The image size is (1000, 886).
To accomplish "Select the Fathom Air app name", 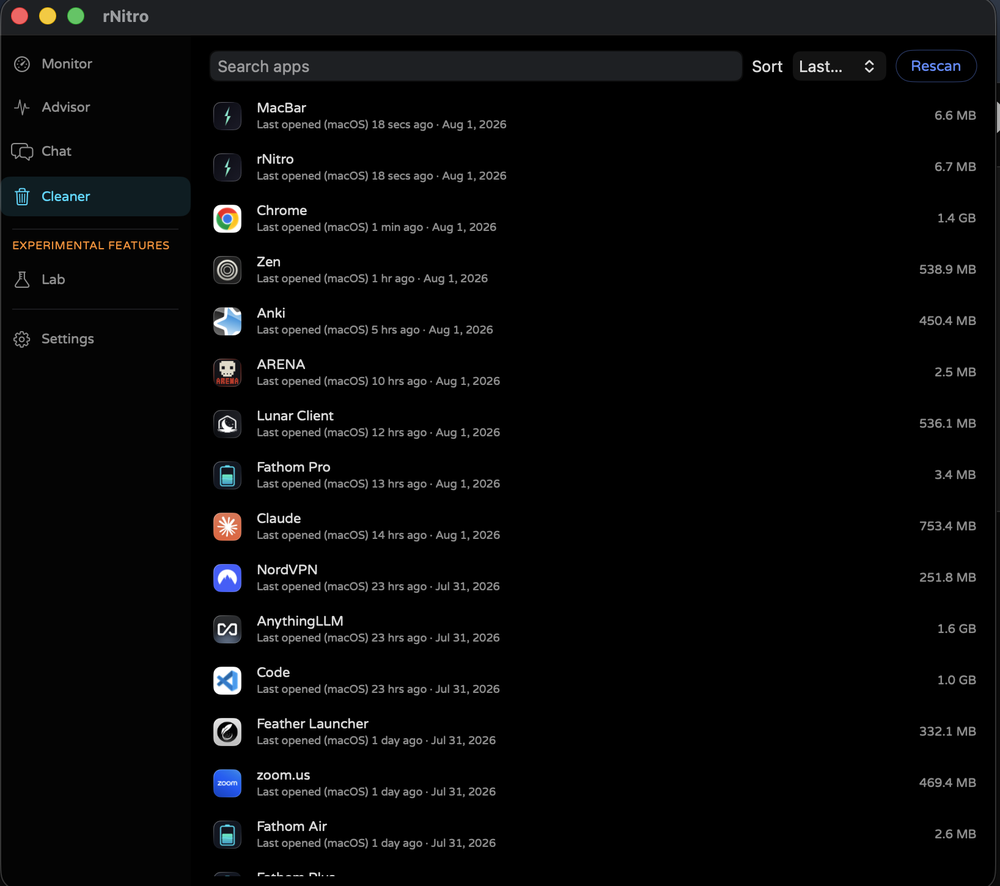I will [291, 827].
